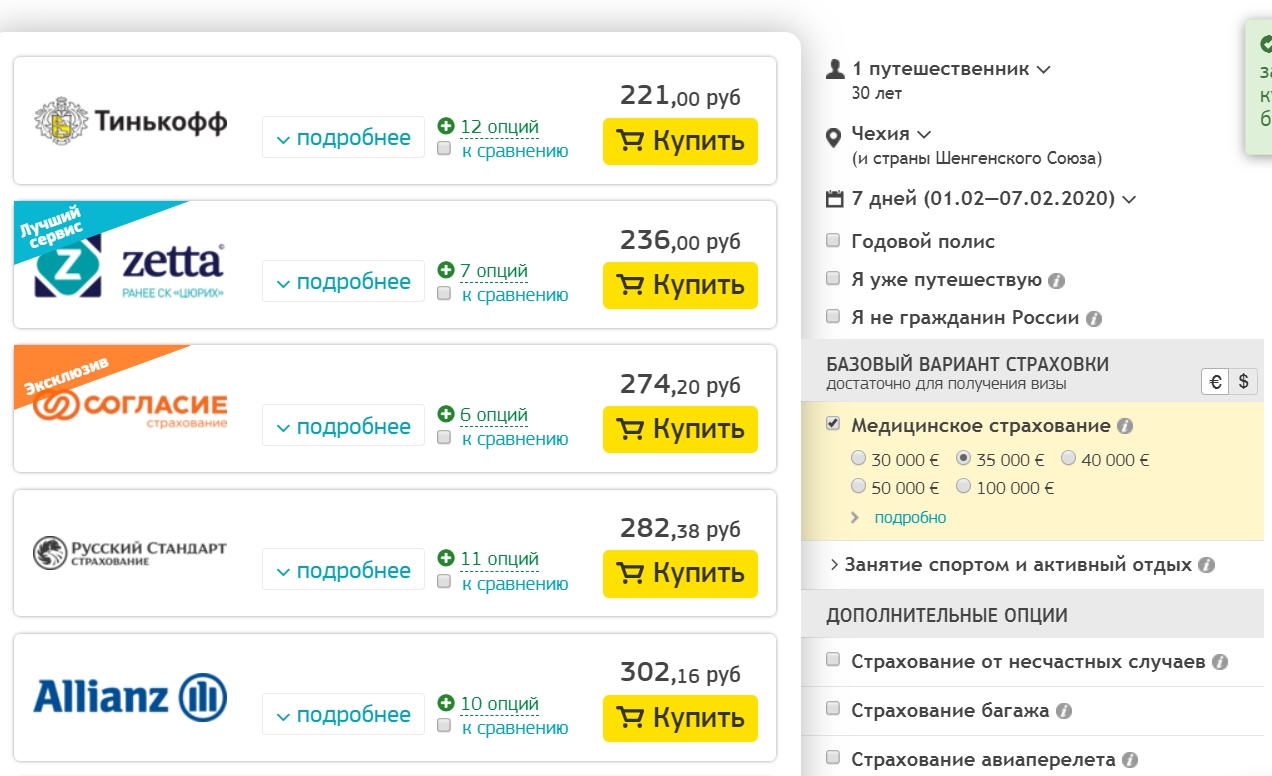Expand подробнее for Tinkoff offer

point(343,138)
